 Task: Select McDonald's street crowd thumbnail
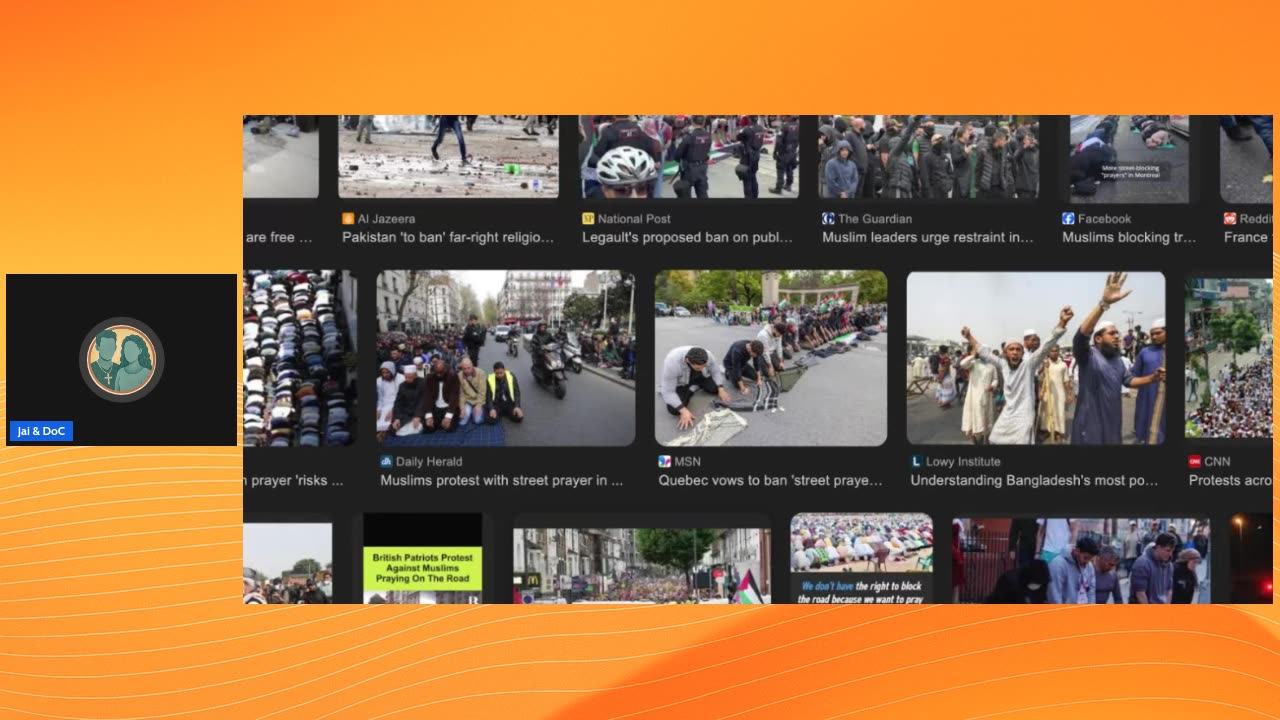(x=642, y=565)
